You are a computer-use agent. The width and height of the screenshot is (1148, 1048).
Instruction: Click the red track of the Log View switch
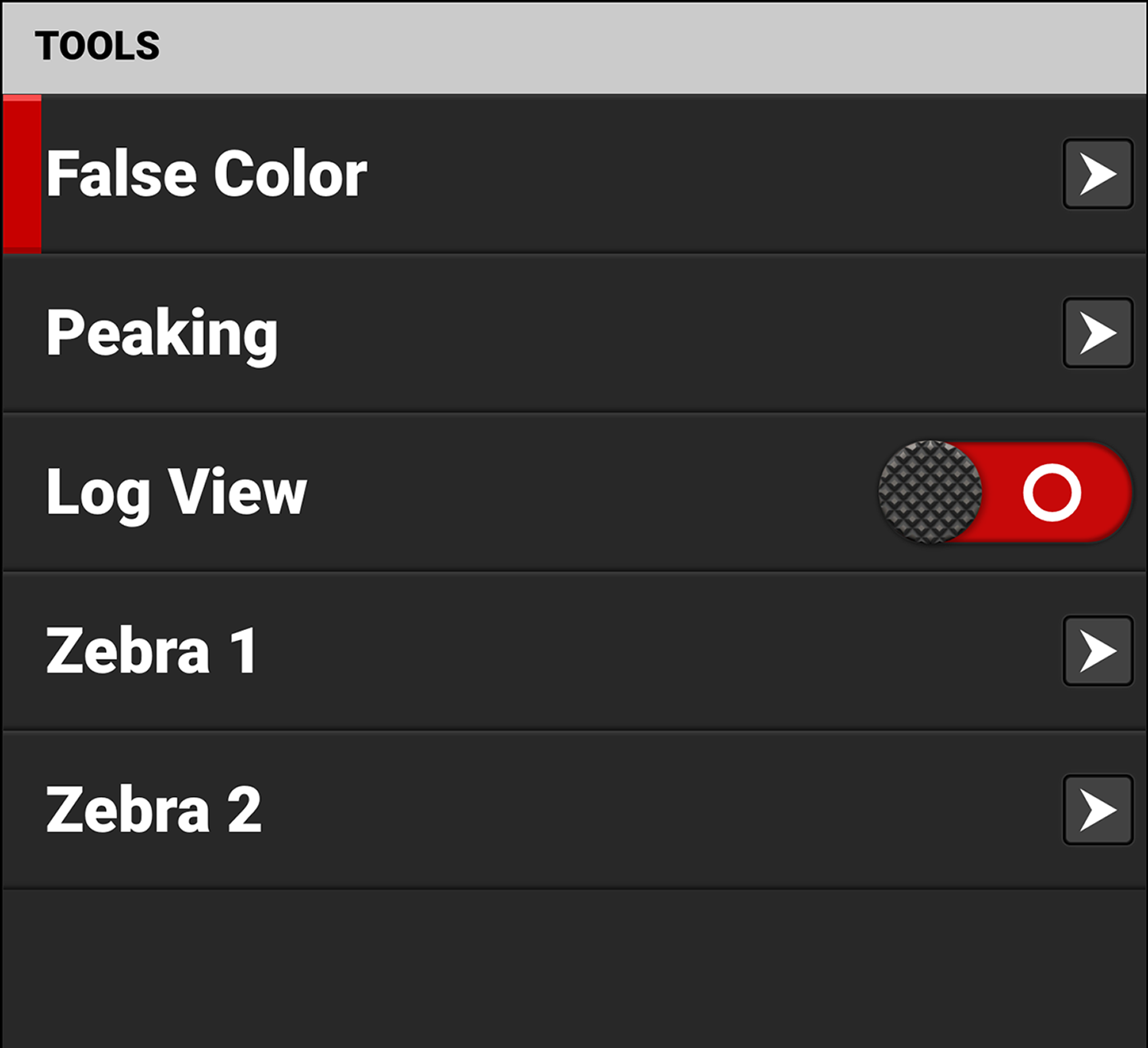[x=1102, y=492]
